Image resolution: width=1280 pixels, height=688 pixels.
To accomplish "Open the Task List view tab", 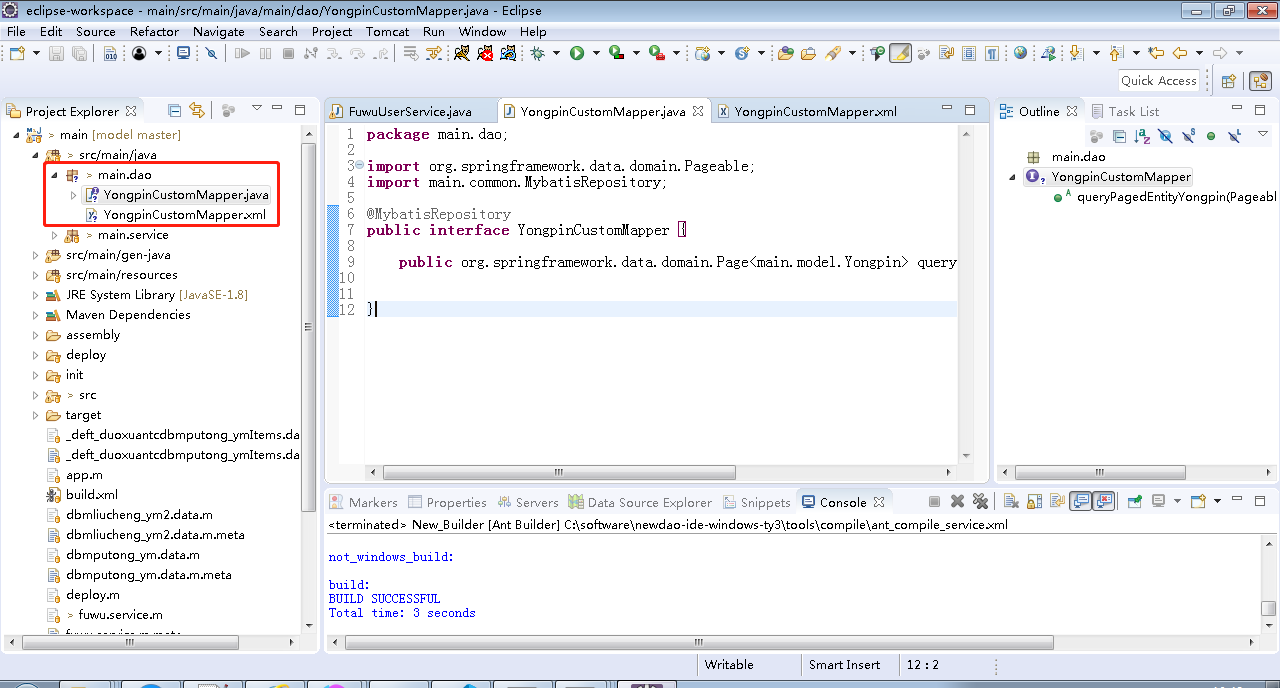I will (x=1133, y=111).
